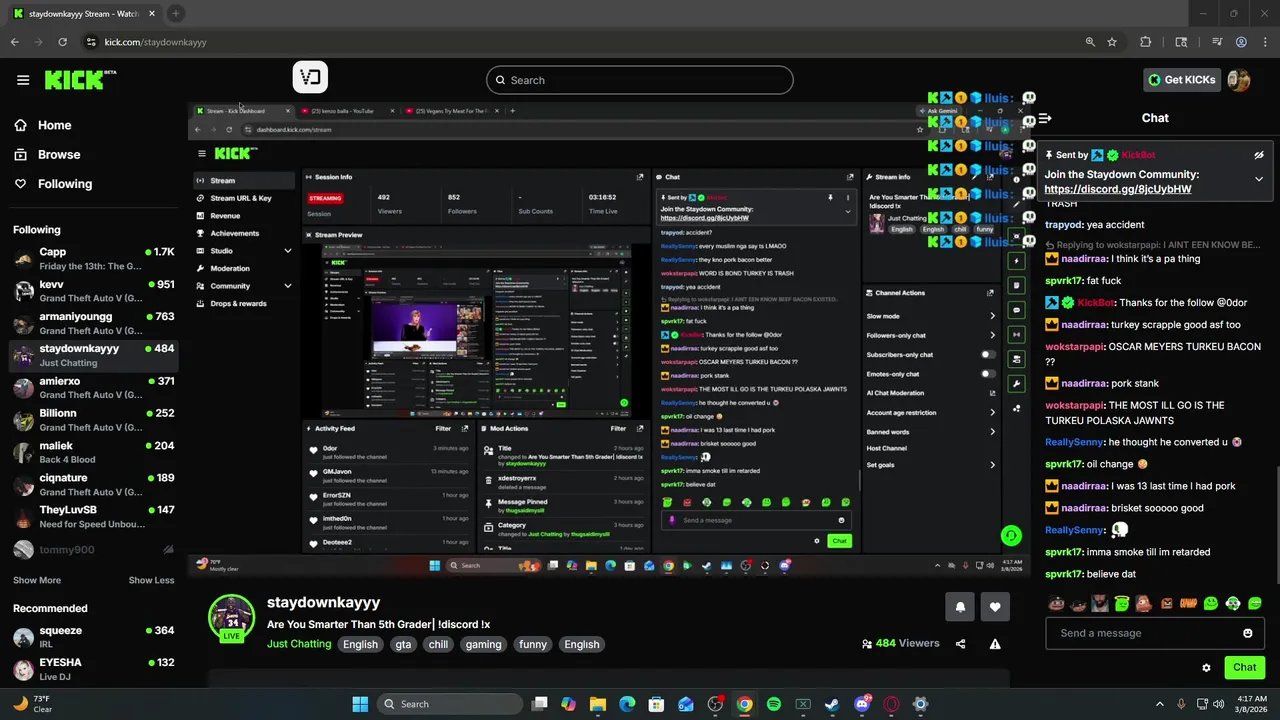Click the Kick logo in the header
1280x720 pixels.
click(x=80, y=80)
